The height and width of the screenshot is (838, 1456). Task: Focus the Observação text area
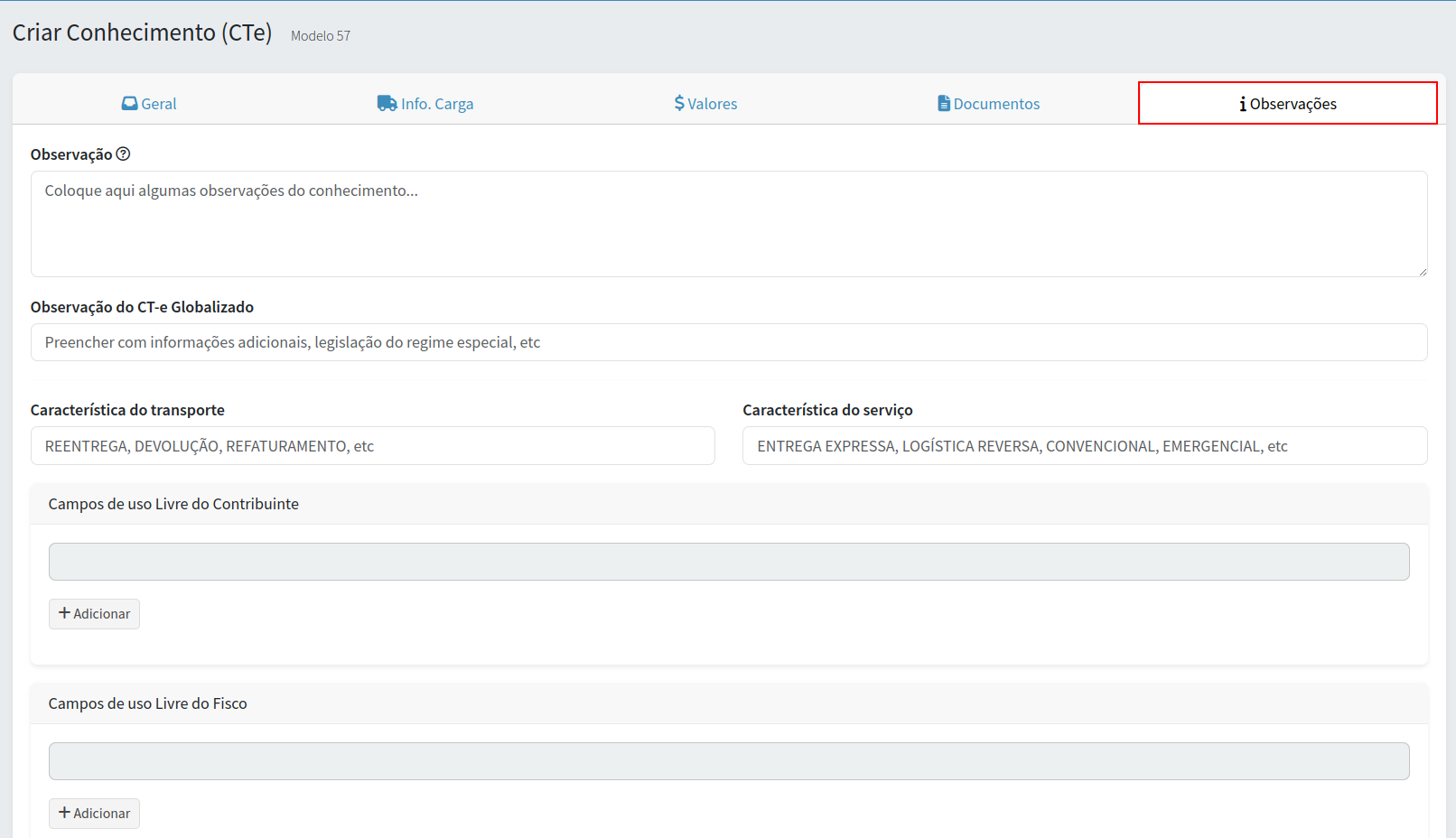[728, 224]
